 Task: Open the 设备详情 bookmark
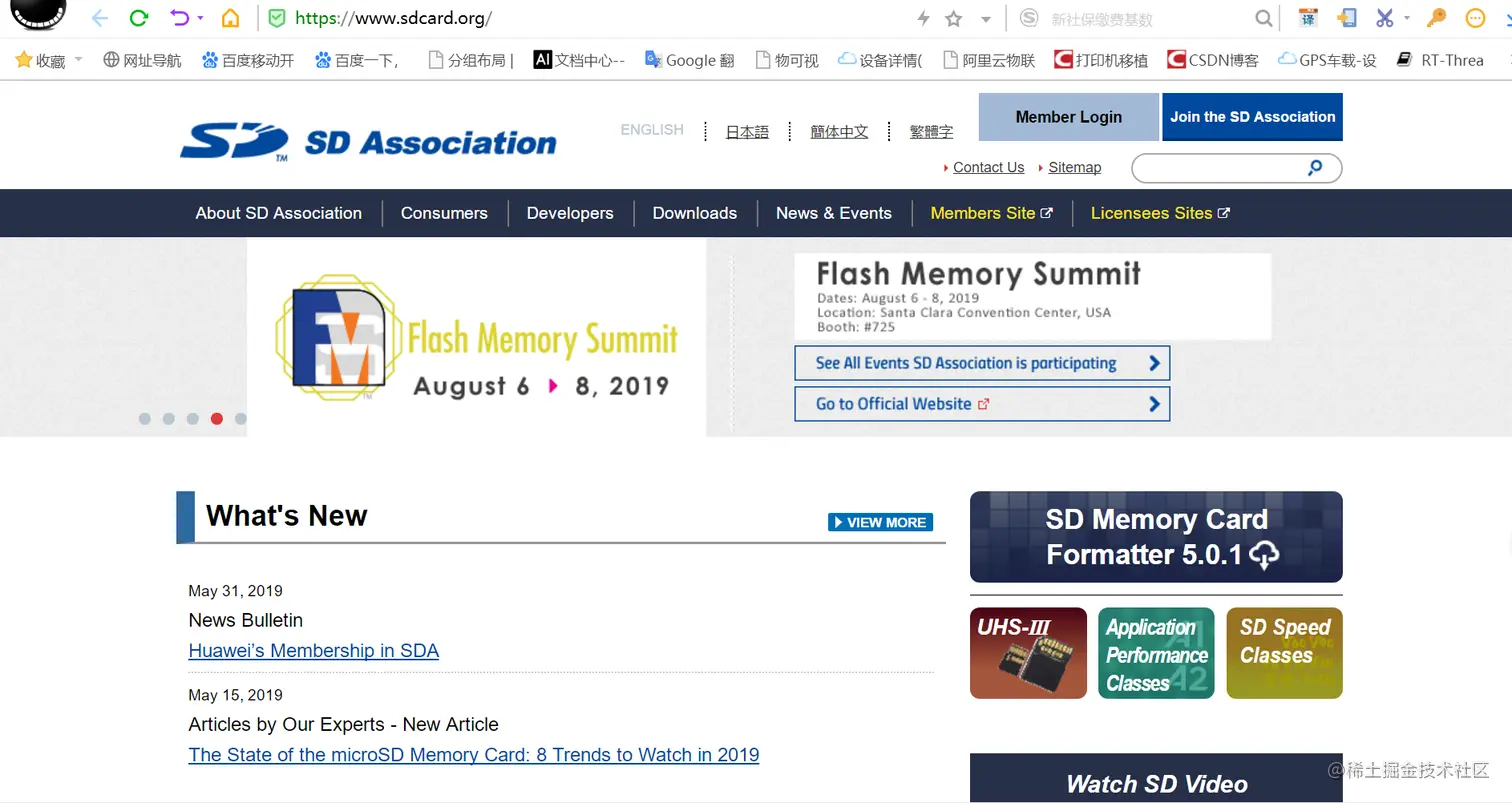(880, 60)
